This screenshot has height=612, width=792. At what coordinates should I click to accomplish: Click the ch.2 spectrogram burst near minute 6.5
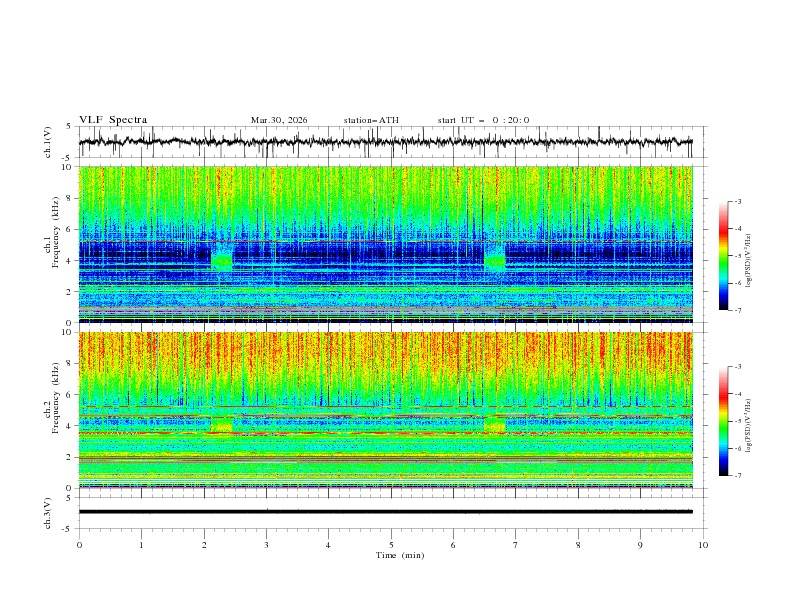pos(494,424)
